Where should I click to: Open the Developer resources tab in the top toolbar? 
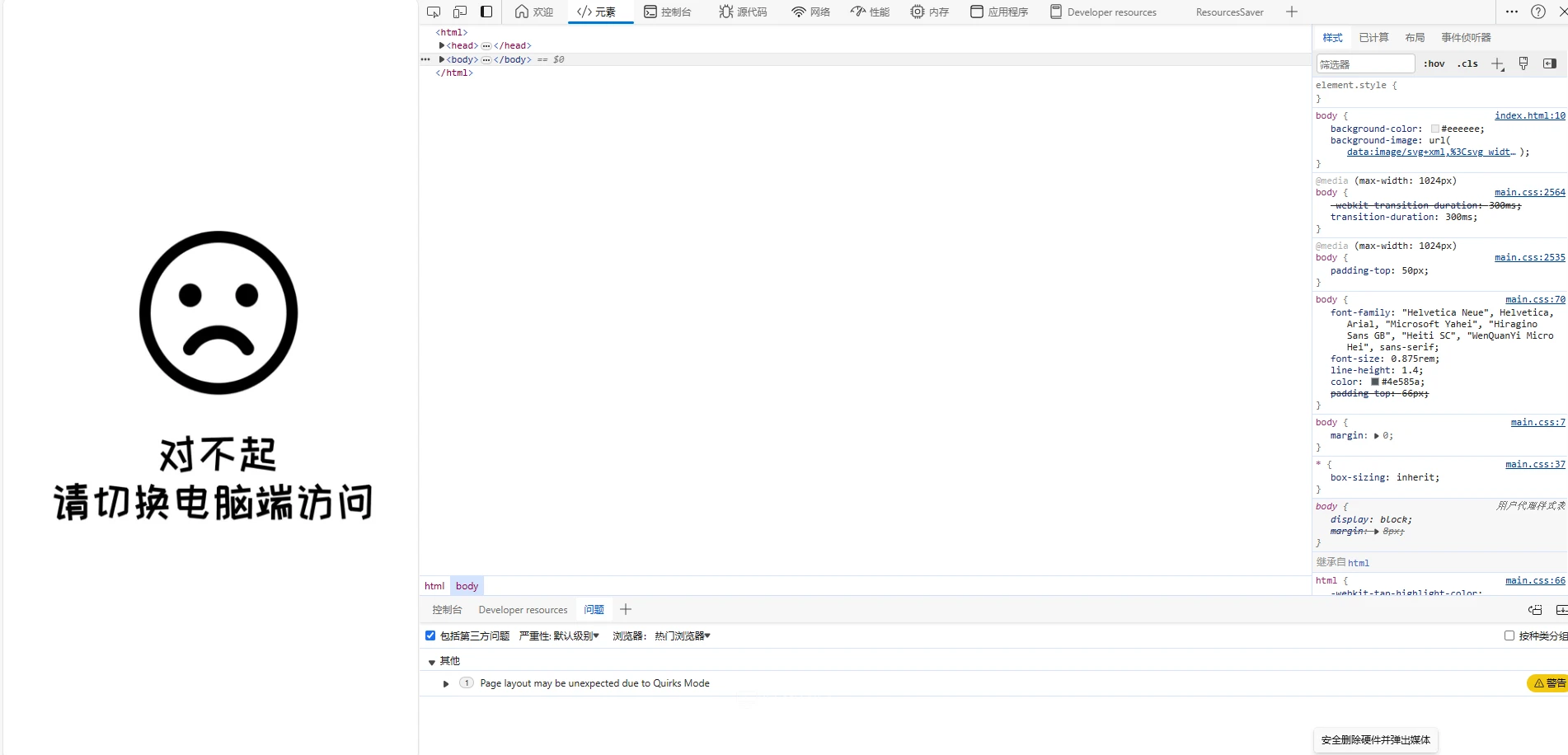pyautogui.click(x=1103, y=12)
